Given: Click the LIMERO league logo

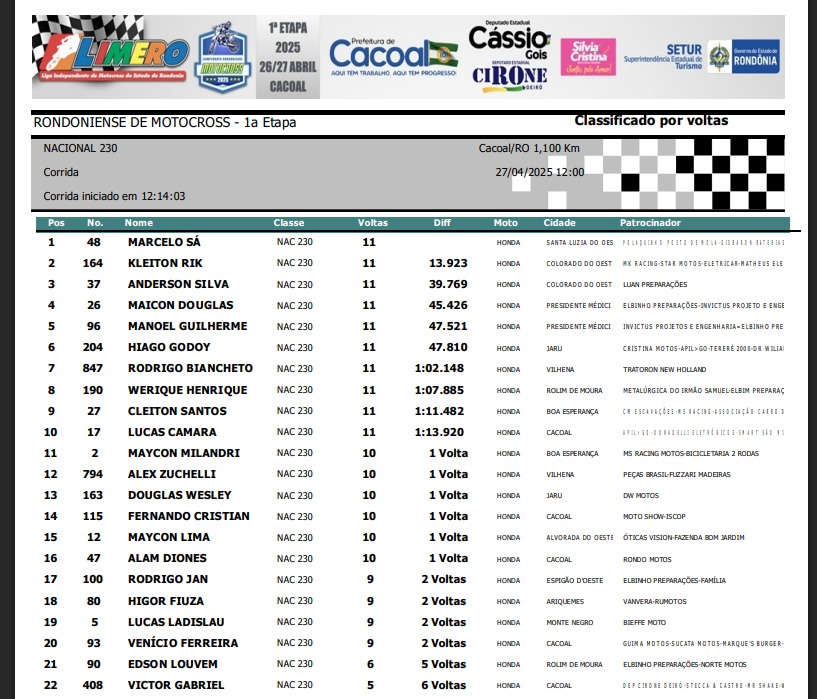Looking at the screenshot, I should click(110, 55).
